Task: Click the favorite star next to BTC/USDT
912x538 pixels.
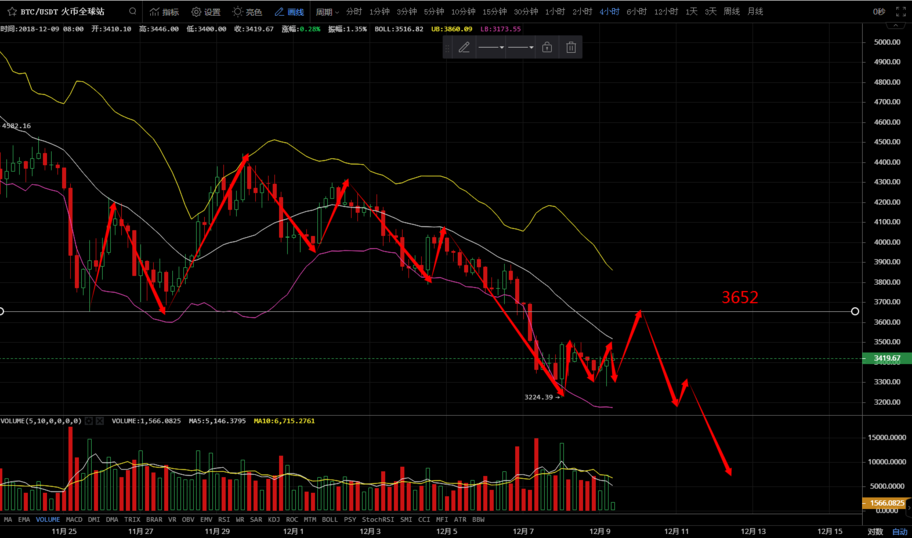Action: [x=12, y=12]
